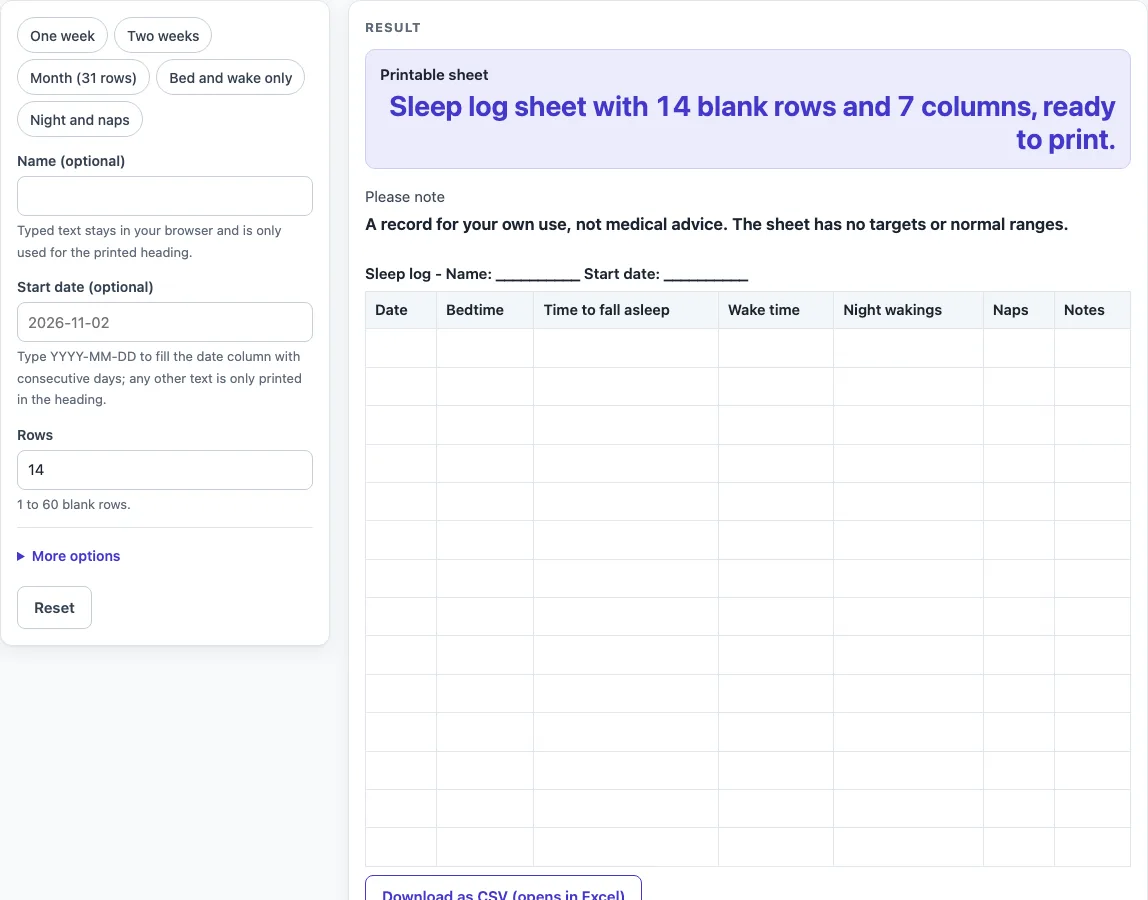Click the 'Type YYYY-MM-DD' date hint text
This screenshot has width=1148, height=900.
(160, 378)
